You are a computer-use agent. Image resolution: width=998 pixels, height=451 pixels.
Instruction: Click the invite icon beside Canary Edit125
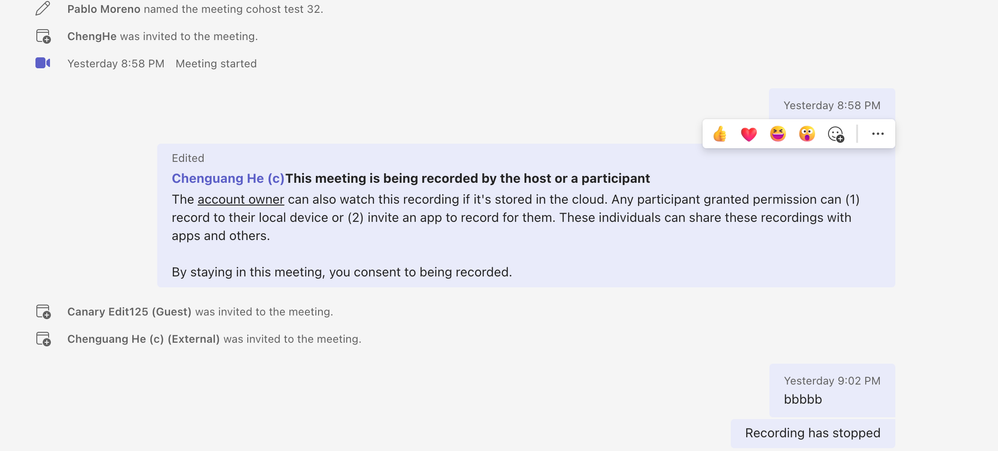pos(43,312)
